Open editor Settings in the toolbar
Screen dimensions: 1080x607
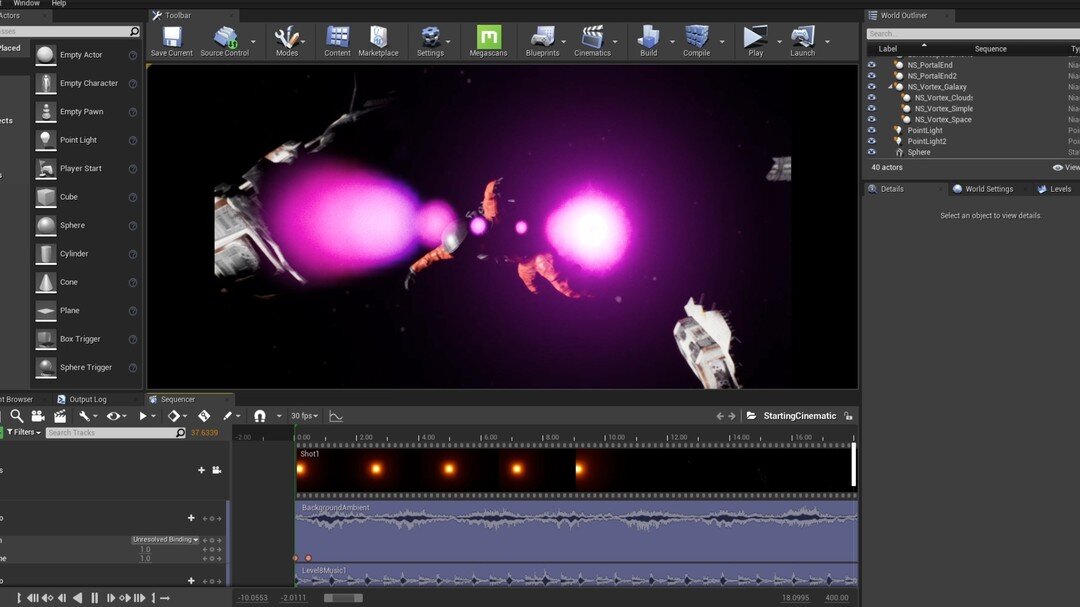coord(430,41)
